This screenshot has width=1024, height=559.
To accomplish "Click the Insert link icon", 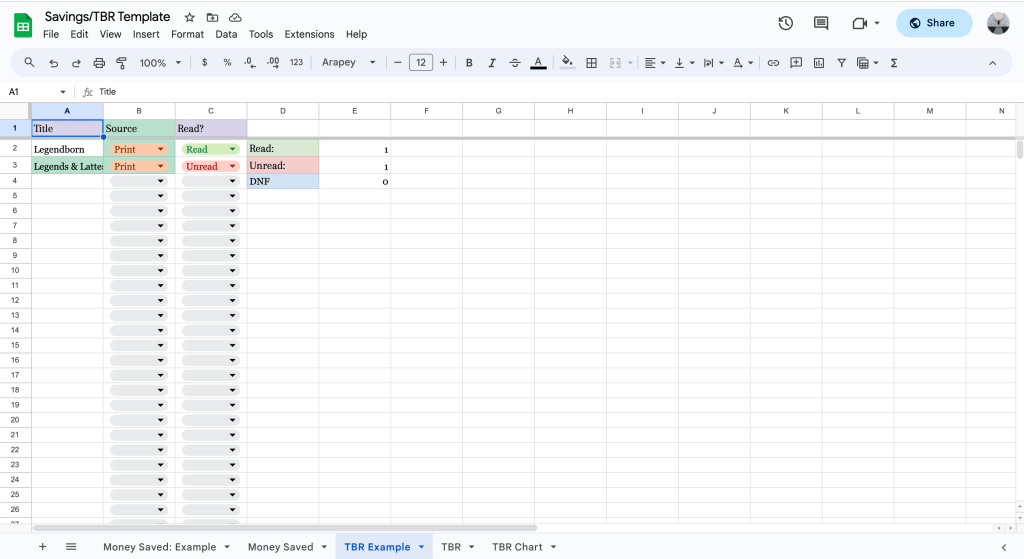I will point(773,63).
